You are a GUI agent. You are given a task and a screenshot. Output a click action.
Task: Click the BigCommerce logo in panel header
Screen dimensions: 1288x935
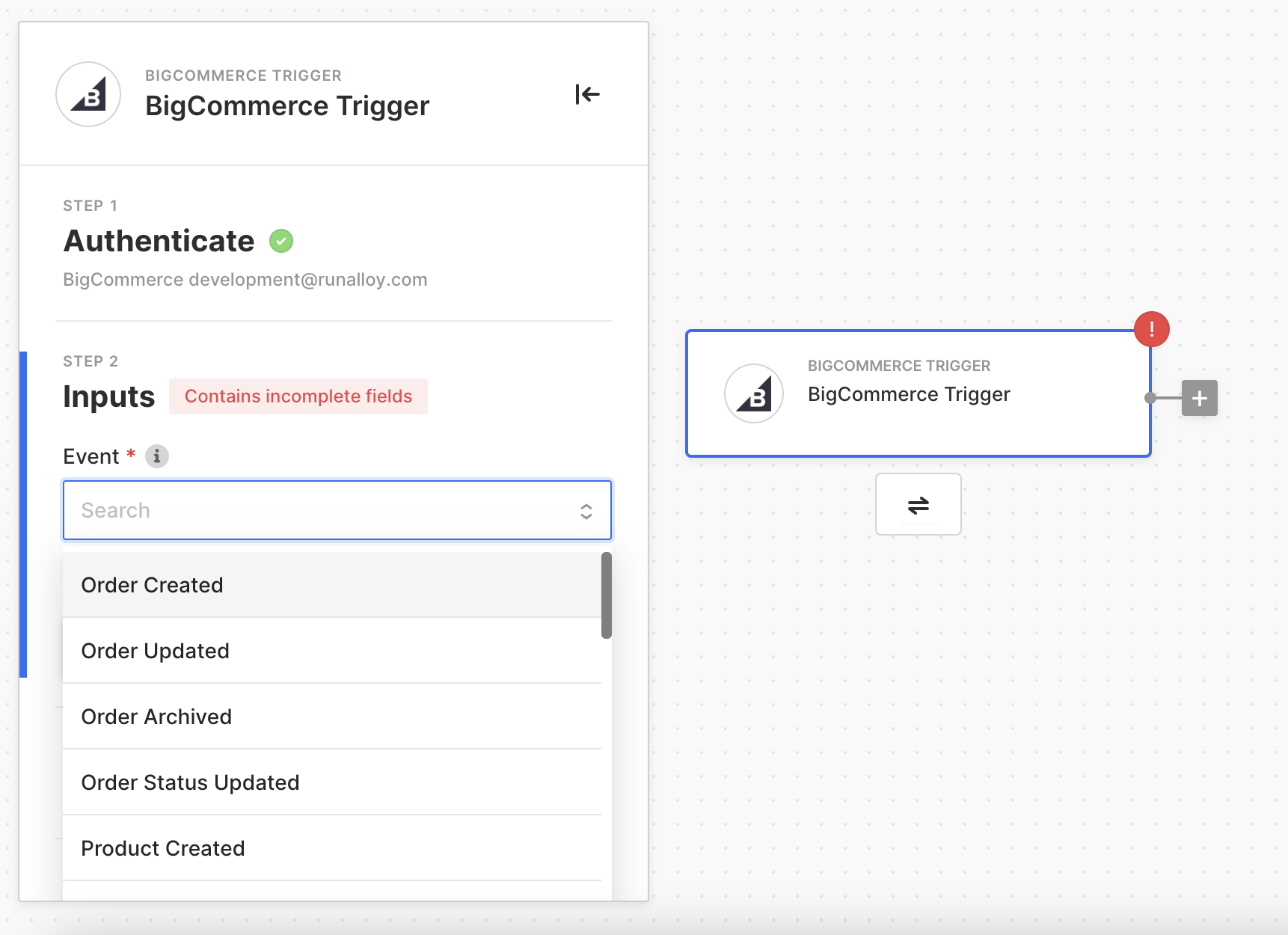coord(88,94)
